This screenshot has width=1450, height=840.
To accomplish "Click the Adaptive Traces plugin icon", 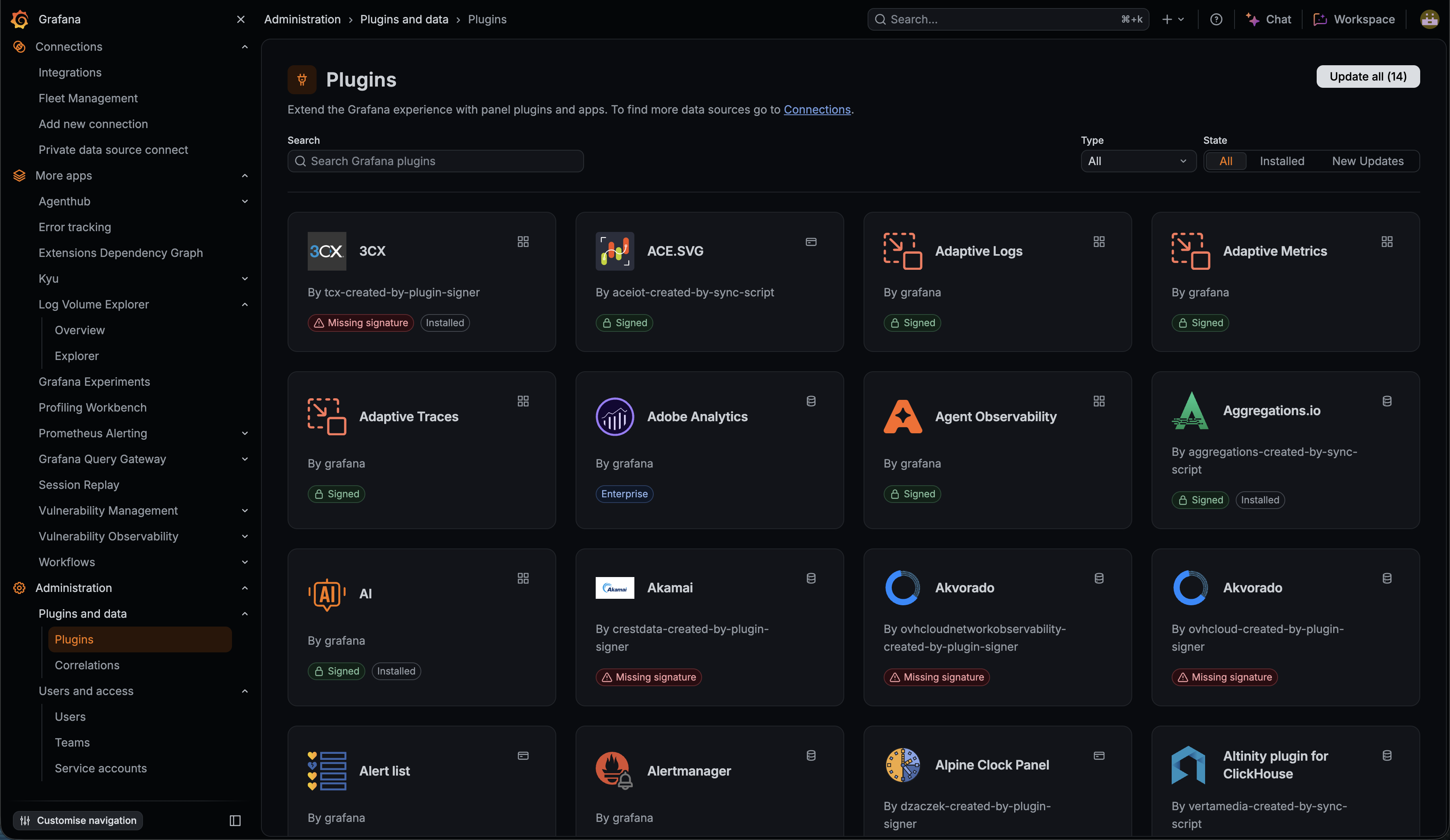I will click(x=327, y=416).
